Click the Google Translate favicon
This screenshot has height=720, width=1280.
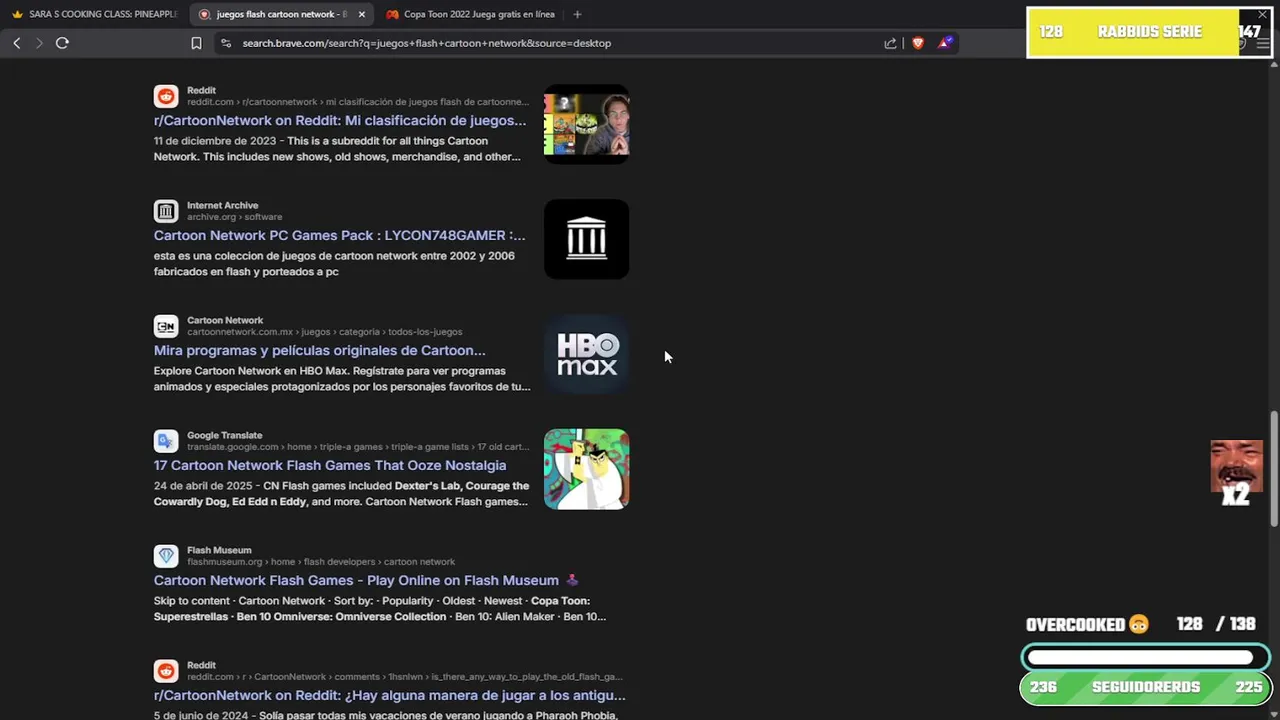(x=166, y=441)
